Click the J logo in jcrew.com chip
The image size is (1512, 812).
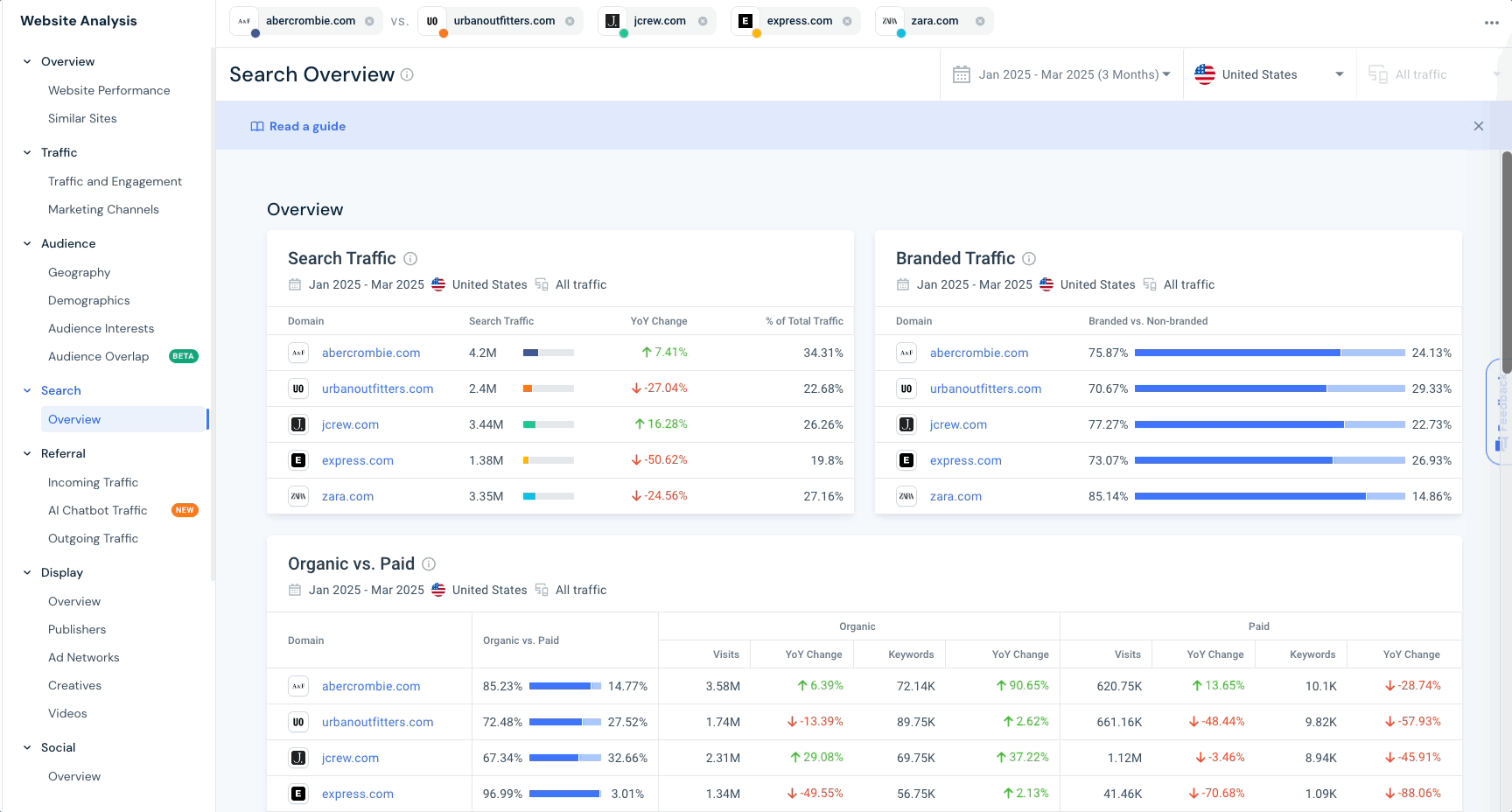point(612,21)
